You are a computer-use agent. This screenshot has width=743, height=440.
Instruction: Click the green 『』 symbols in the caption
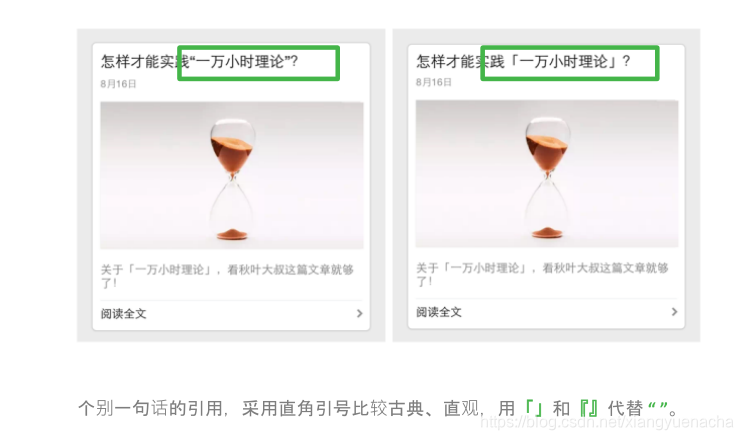tap(589, 408)
